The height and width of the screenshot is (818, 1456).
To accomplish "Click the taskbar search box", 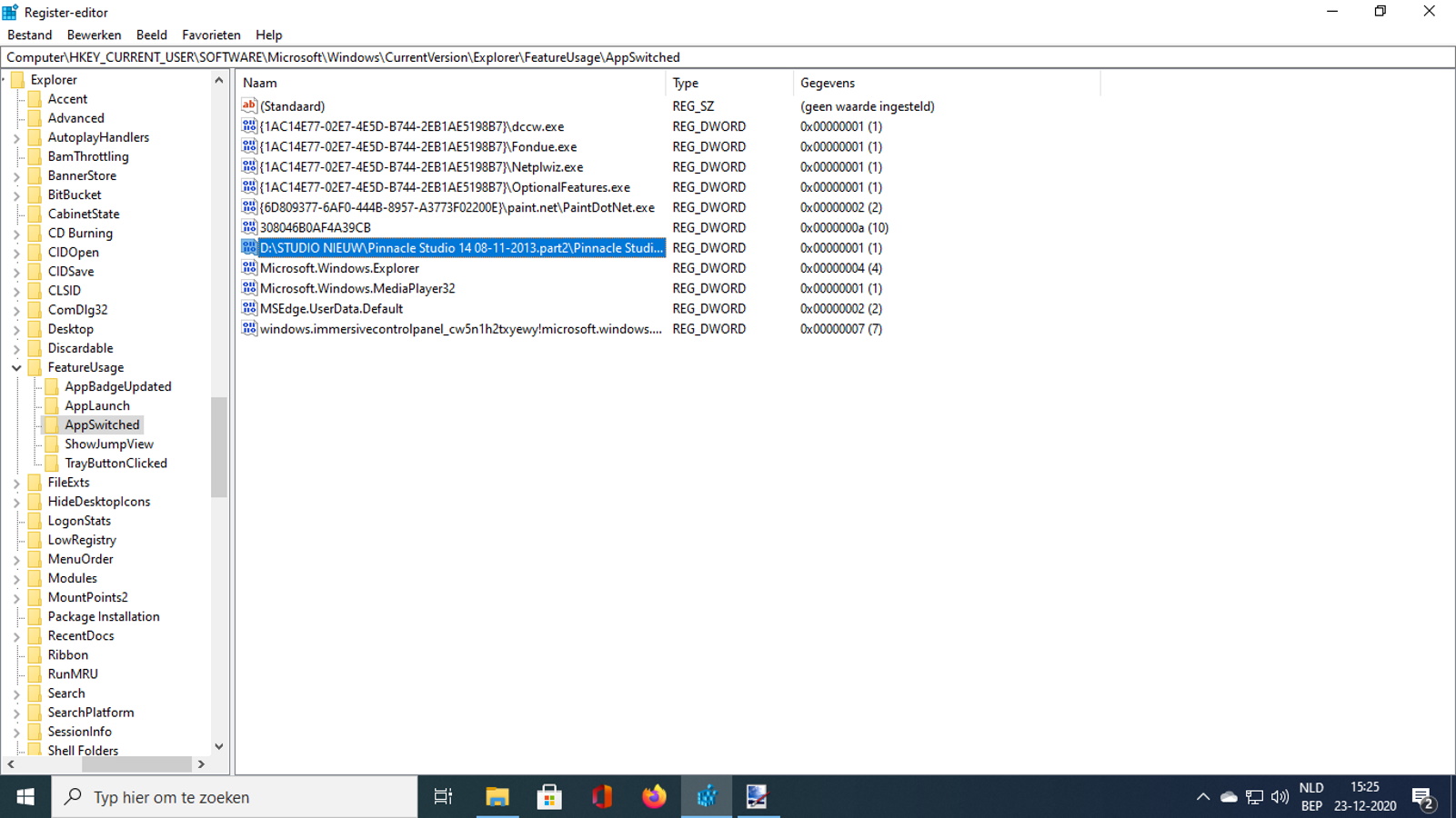I will pos(235,797).
